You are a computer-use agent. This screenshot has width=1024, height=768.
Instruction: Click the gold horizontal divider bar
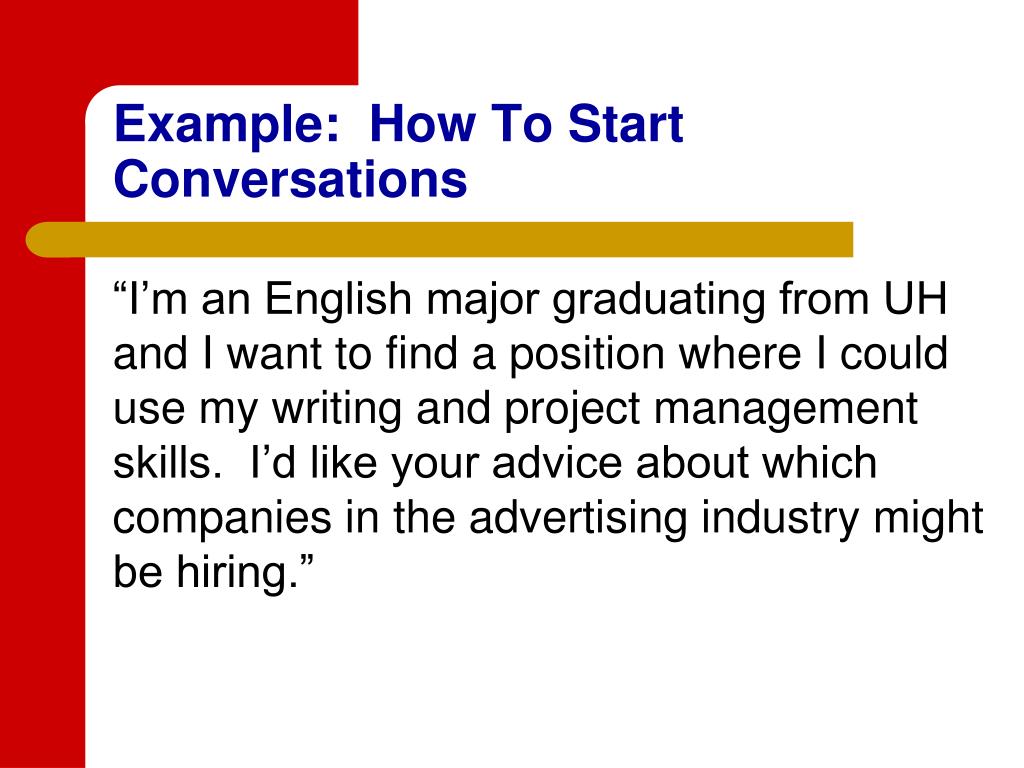440,240
